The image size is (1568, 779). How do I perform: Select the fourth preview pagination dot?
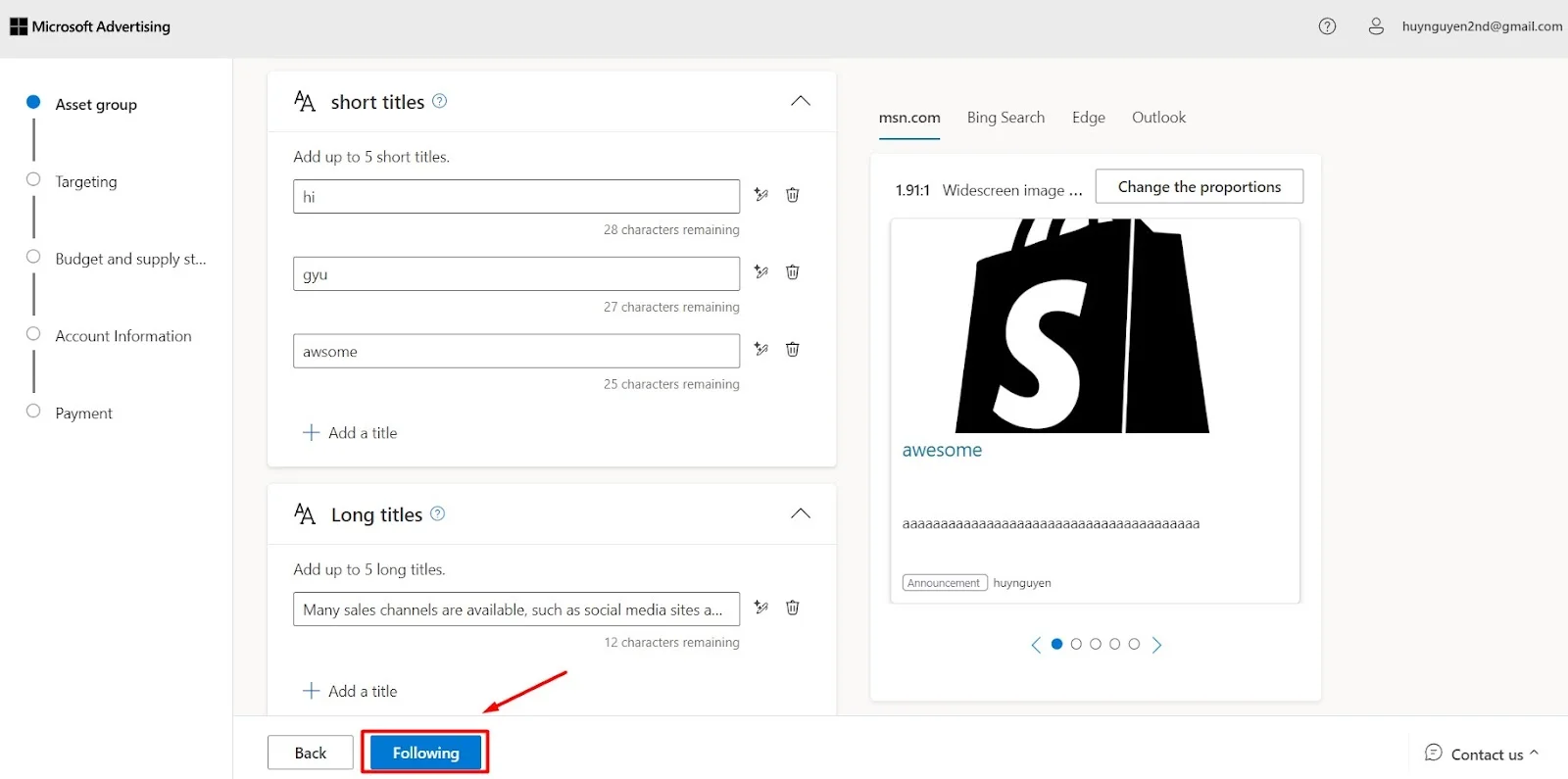pyautogui.click(x=1115, y=644)
